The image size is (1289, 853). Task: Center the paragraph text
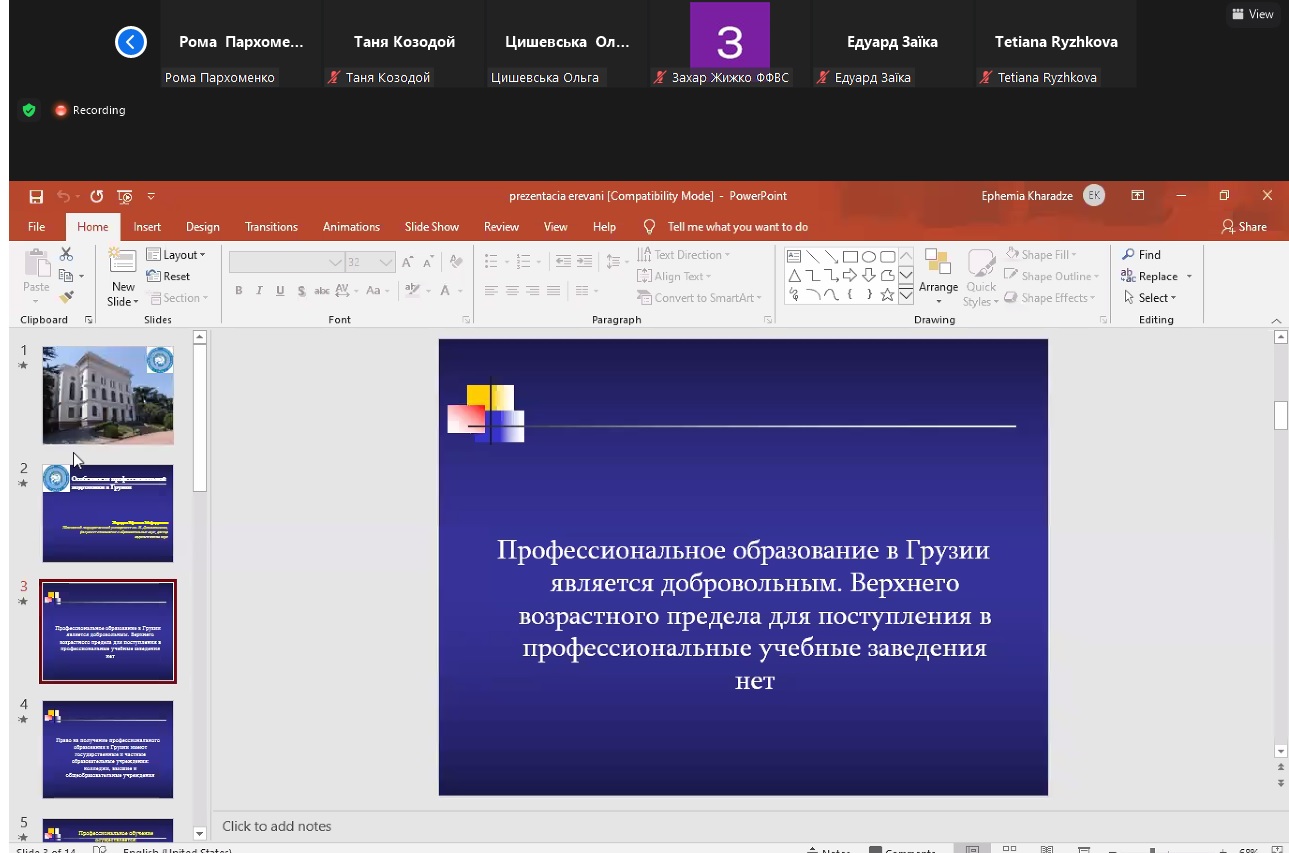[x=512, y=291]
